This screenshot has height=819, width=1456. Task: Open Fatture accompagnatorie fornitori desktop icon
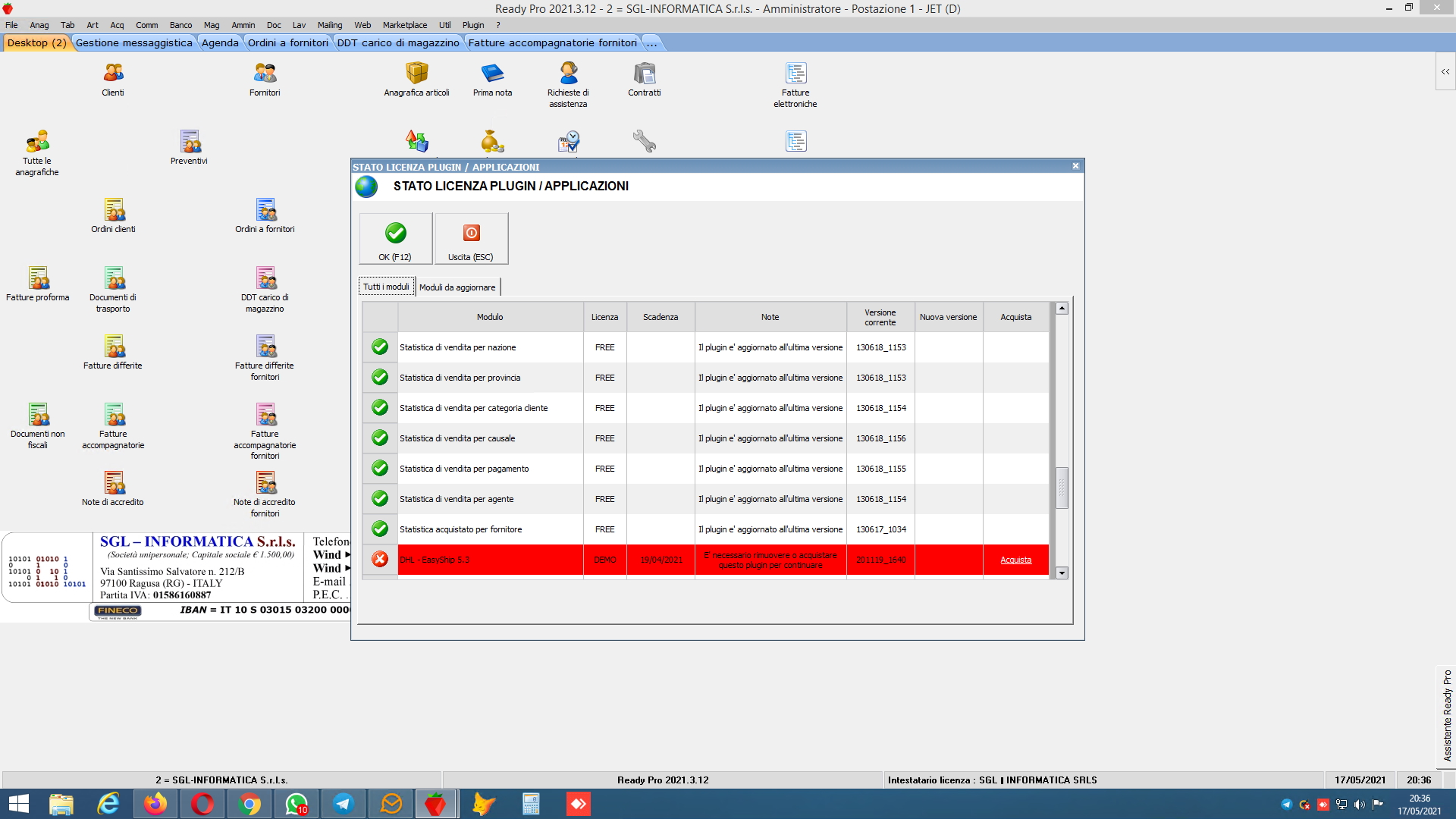(265, 431)
